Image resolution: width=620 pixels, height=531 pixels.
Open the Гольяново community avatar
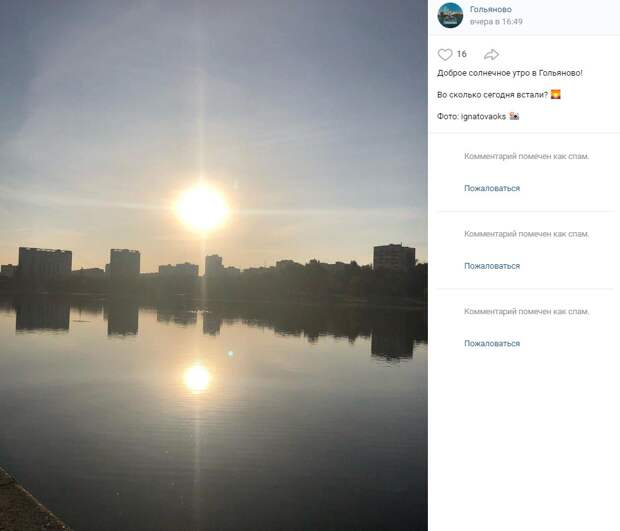point(450,15)
